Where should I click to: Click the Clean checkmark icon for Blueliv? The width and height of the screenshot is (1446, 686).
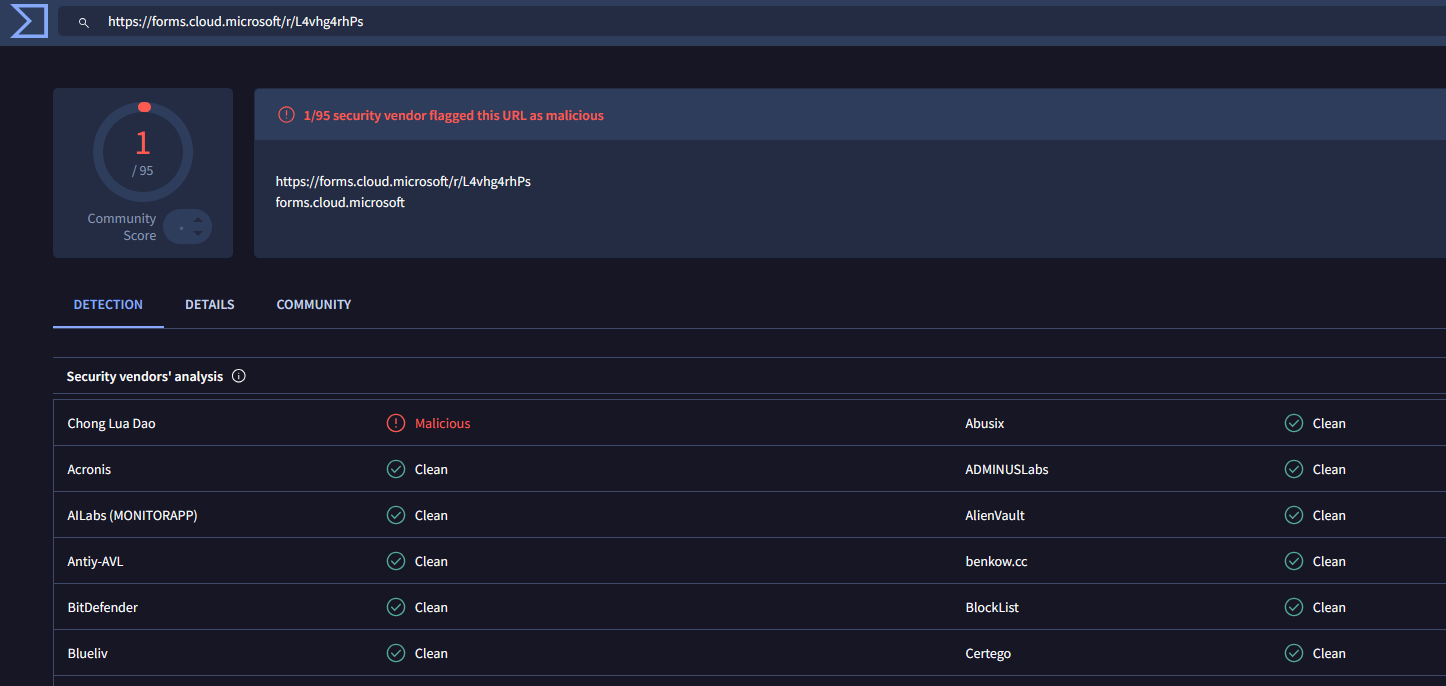tap(396, 653)
